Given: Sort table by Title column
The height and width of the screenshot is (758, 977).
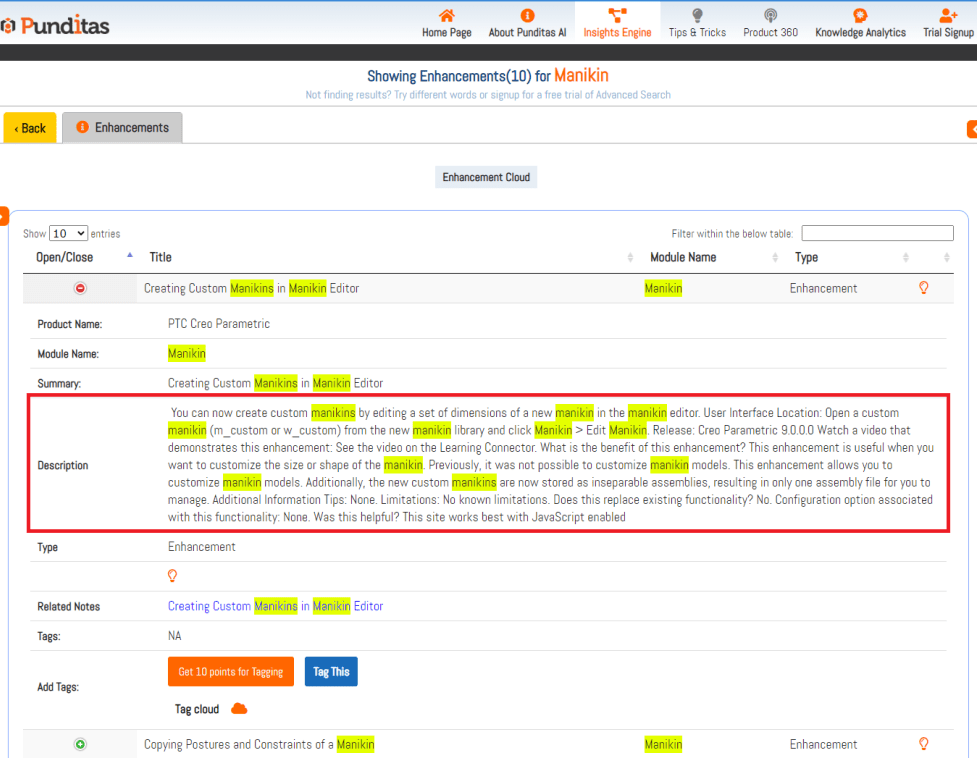Looking at the screenshot, I should pos(160,257).
